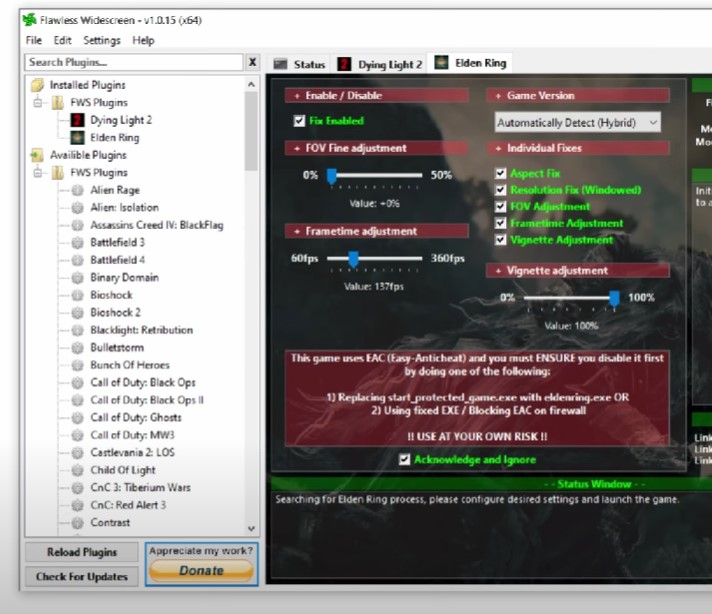Collapse the installed FWS Plugins tree node
The image size is (712, 614).
[38, 103]
